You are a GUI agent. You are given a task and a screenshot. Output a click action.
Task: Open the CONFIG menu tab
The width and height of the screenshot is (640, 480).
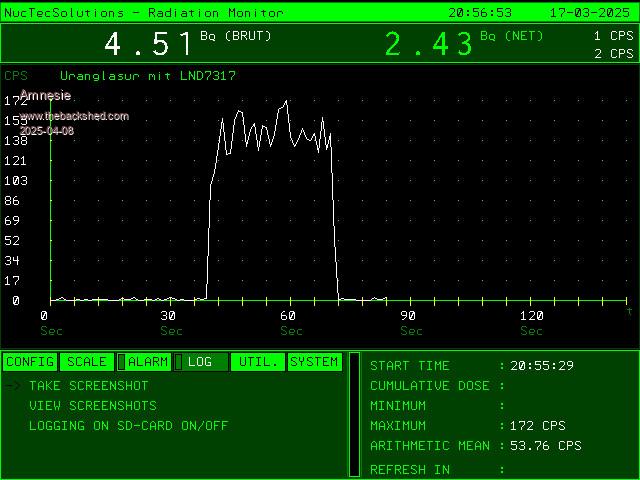click(30, 362)
